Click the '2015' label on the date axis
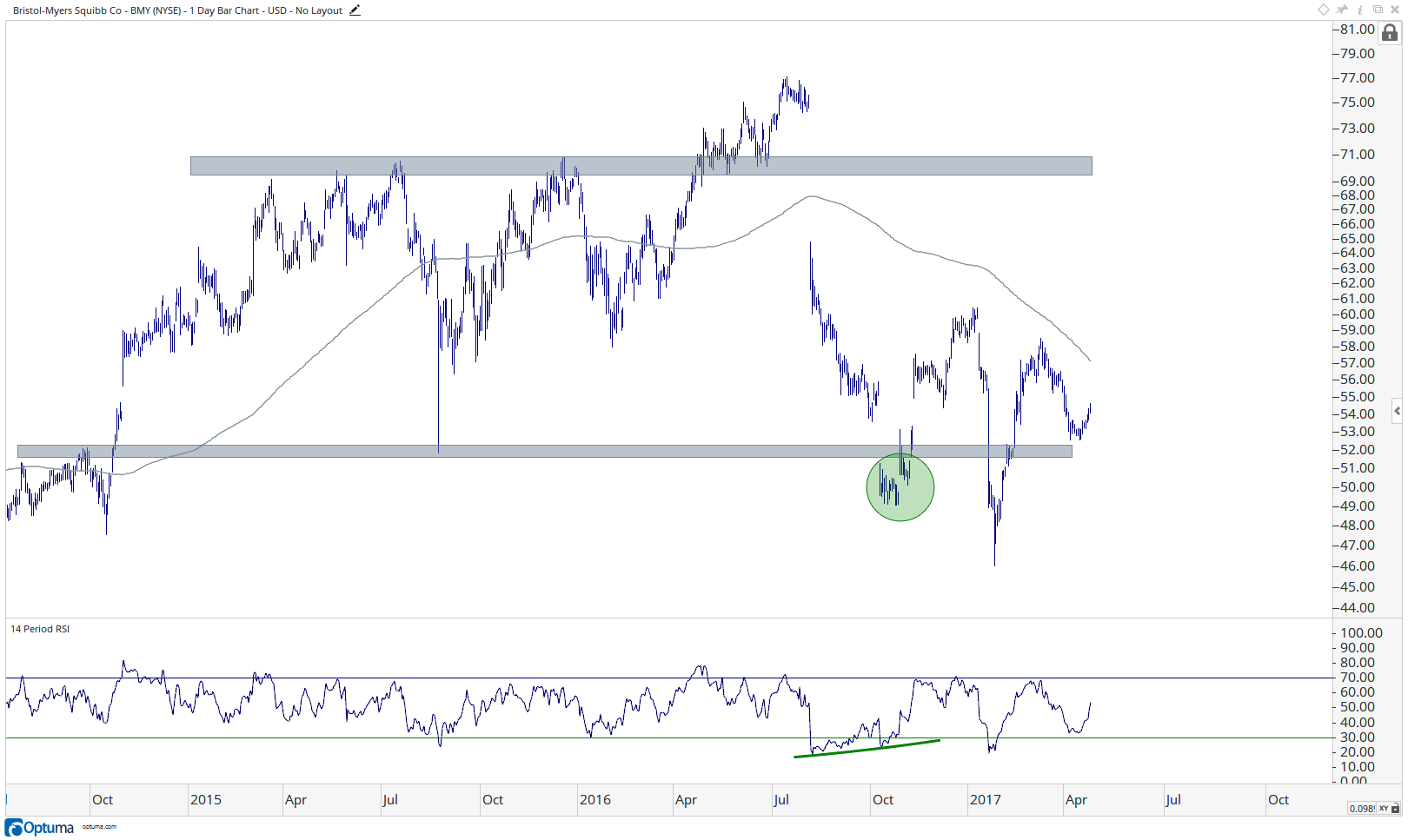Image resolution: width=1408 pixels, height=840 pixels. tap(206, 800)
